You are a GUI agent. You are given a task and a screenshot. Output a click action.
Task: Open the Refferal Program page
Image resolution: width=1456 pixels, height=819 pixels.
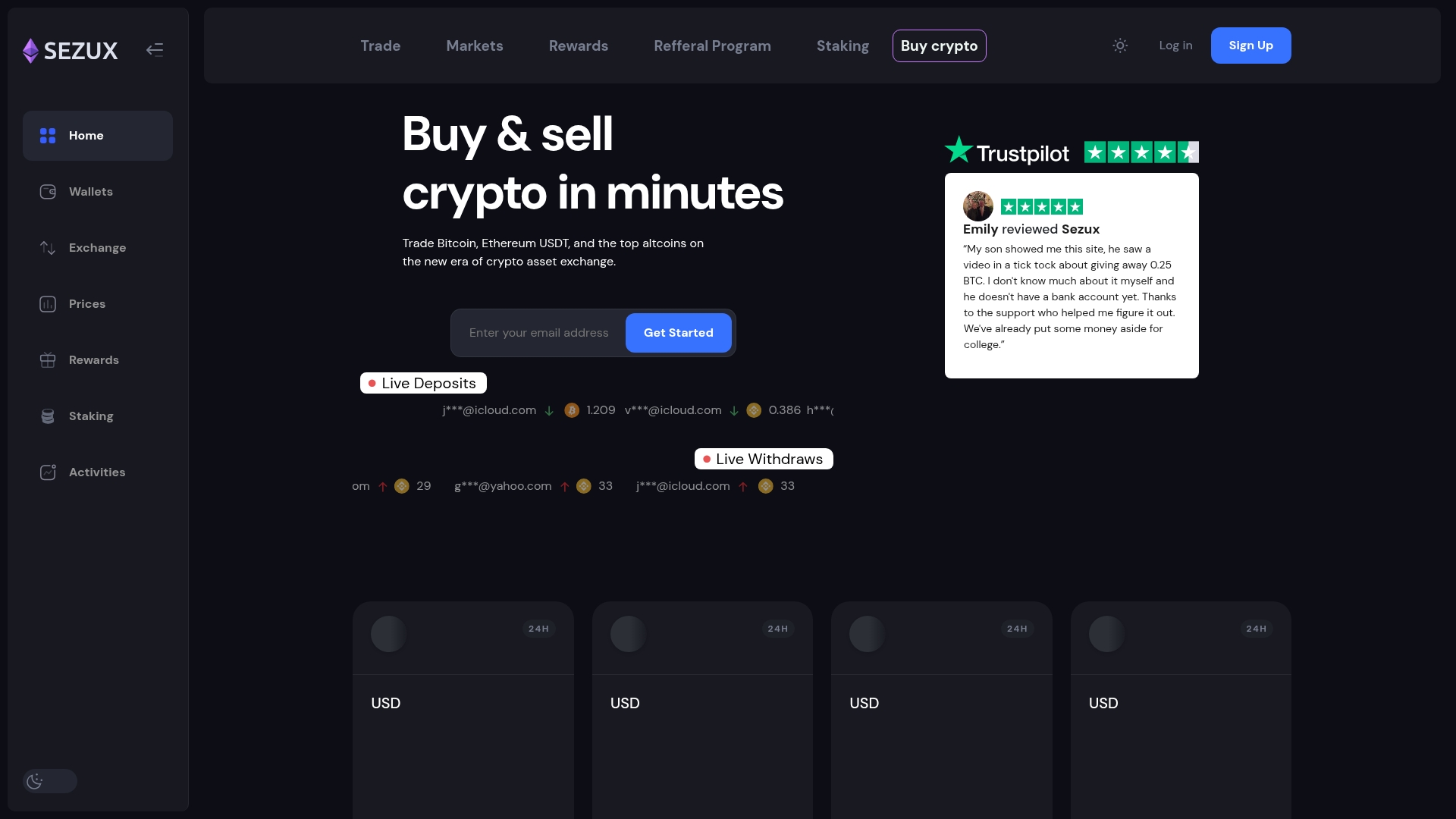tap(712, 45)
